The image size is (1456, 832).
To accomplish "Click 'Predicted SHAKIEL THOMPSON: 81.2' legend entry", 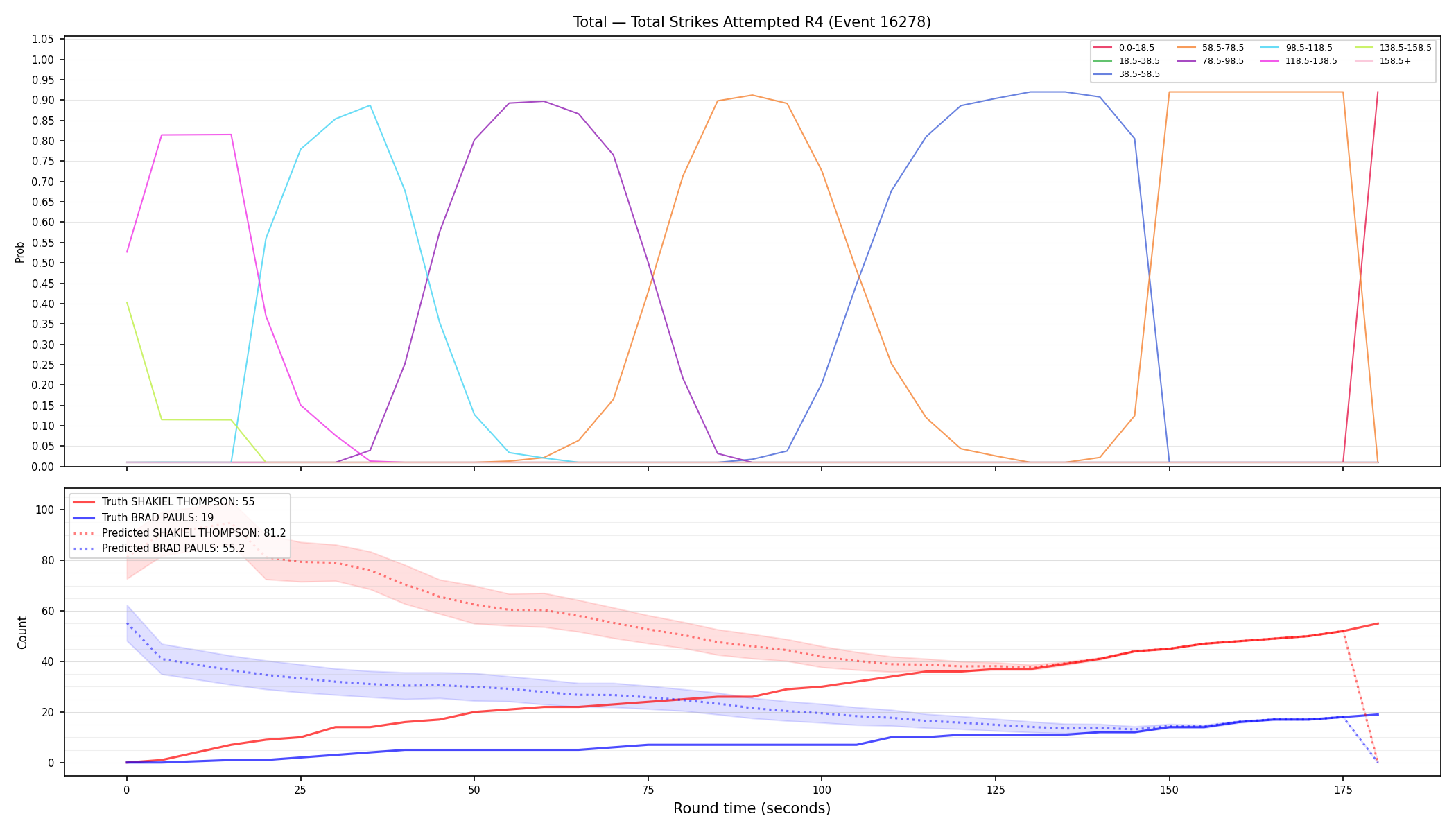I will (180, 533).
